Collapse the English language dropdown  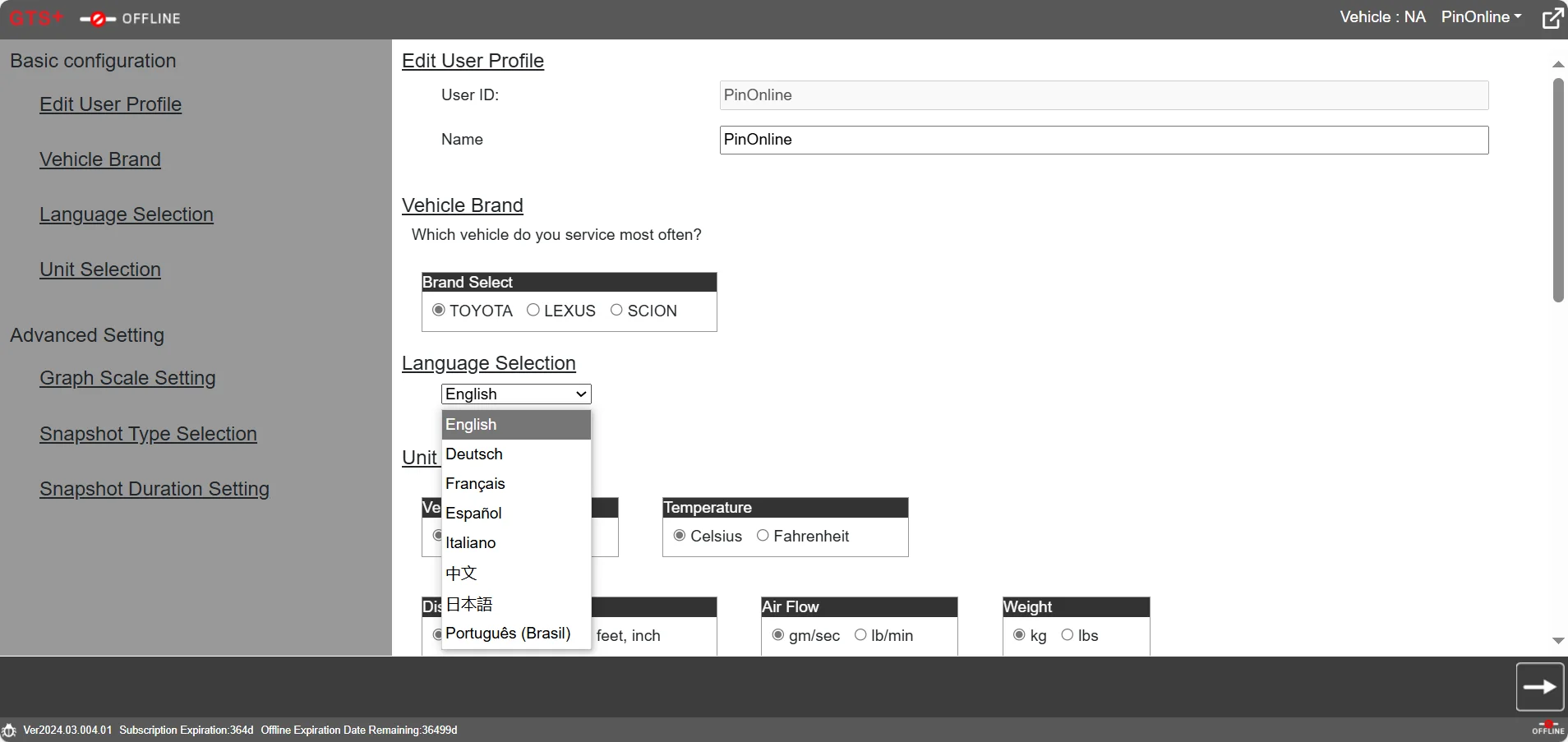point(516,394)
